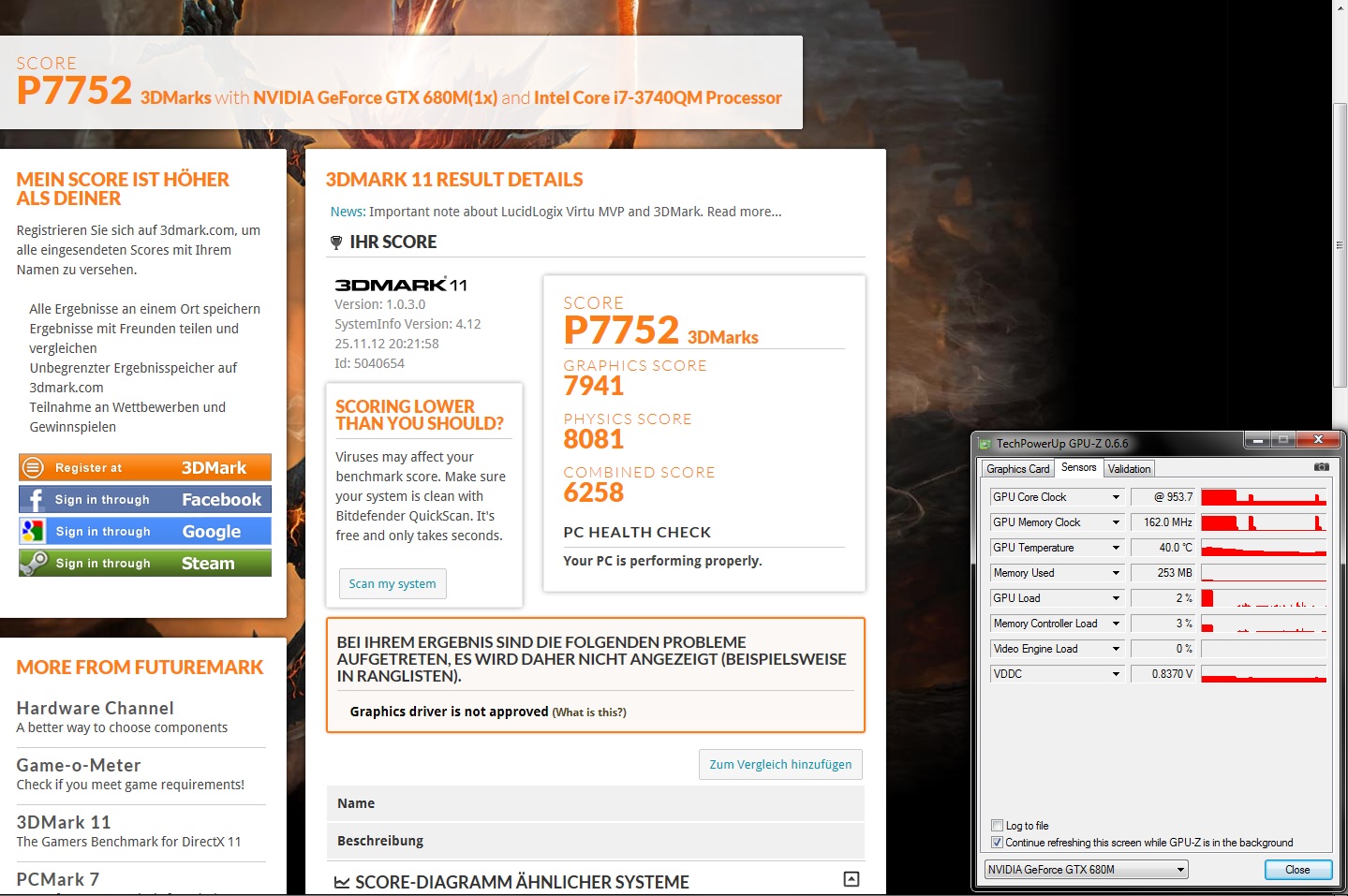
Task: Open the Hardware Channel link
Action: [x=96, y=708]
